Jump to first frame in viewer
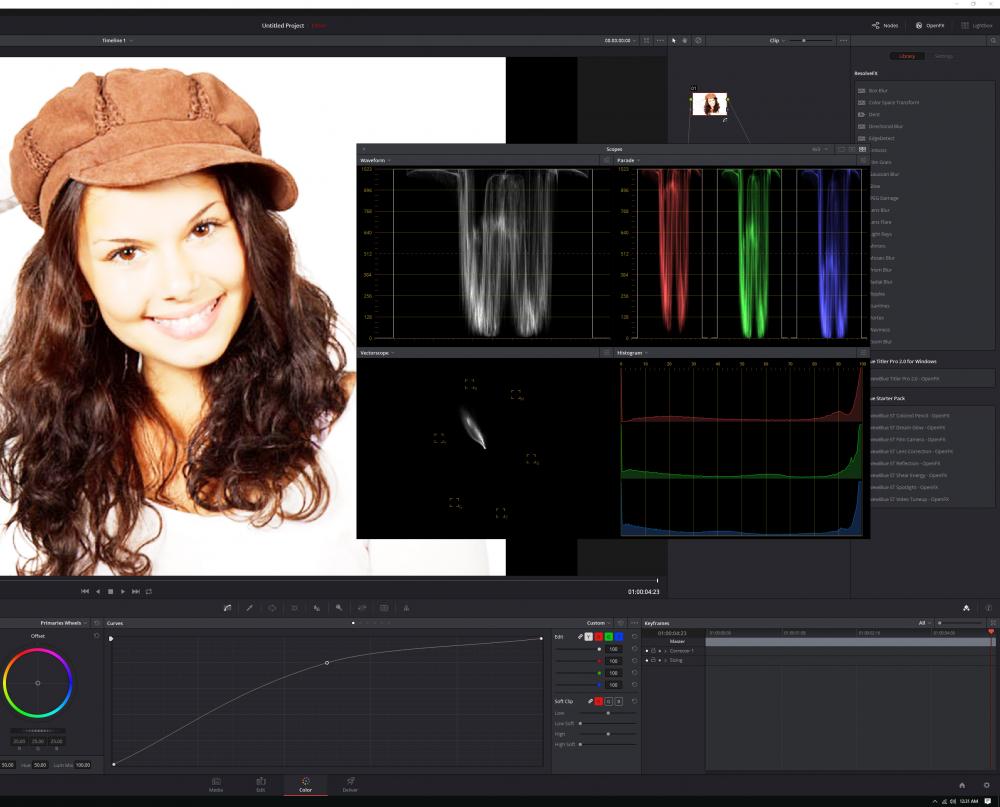 pyautogui.click(x=85, y=591)
